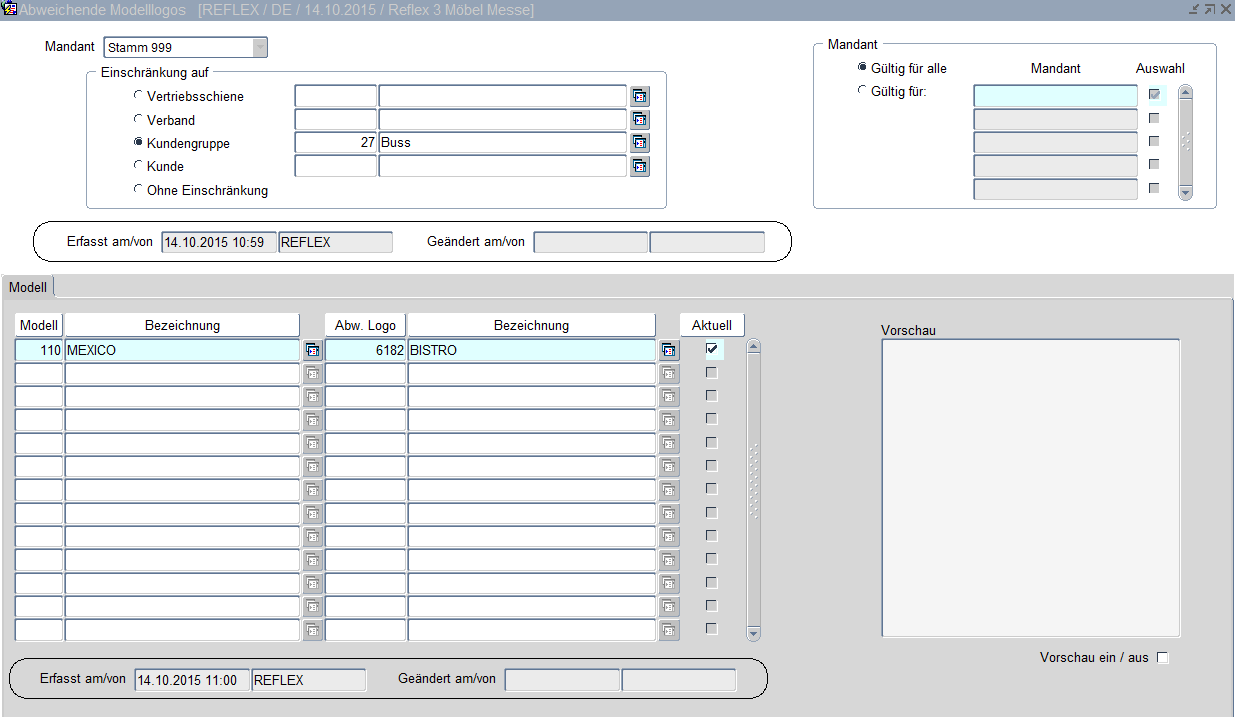Open lookup list beside Vertriebsschiene field
Image resolution: width=1235 pixels, height=717 pixels.
(x=640, y=96)
